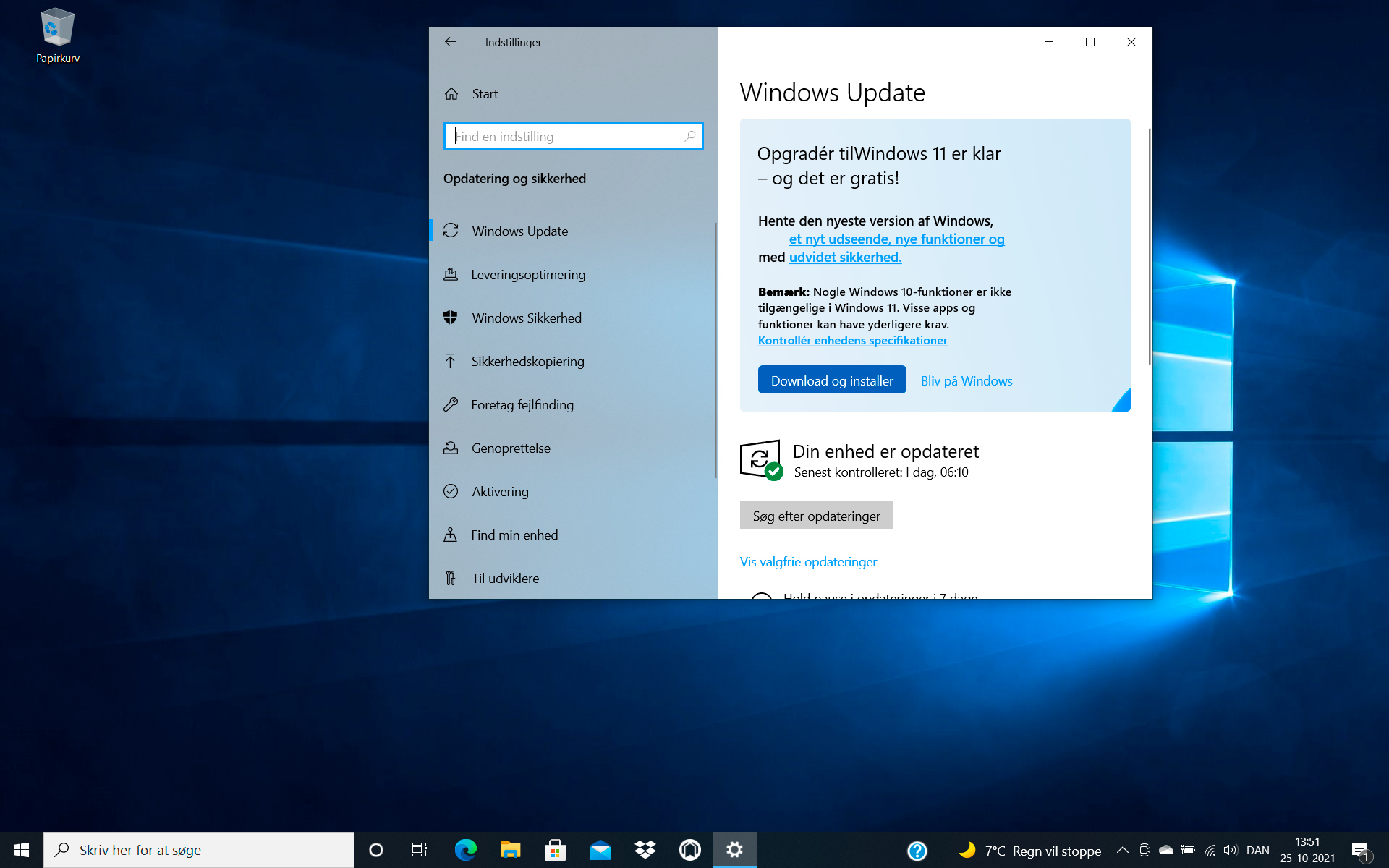Click the back arrow in Indstillinger
The width and height of the screenshot is (1389, 868).
coord(450,42)
